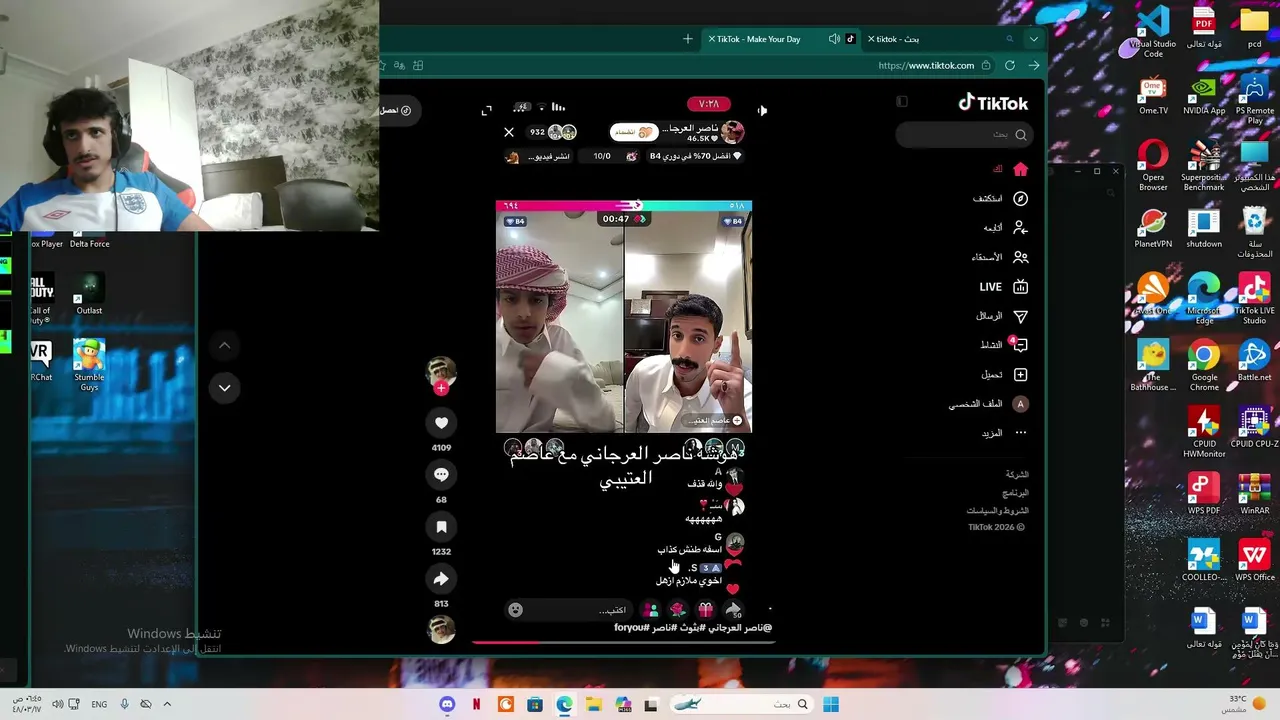Open the Friends sidebar item
Viewport: 1280px width, 720px height.
click(1000, 257)
